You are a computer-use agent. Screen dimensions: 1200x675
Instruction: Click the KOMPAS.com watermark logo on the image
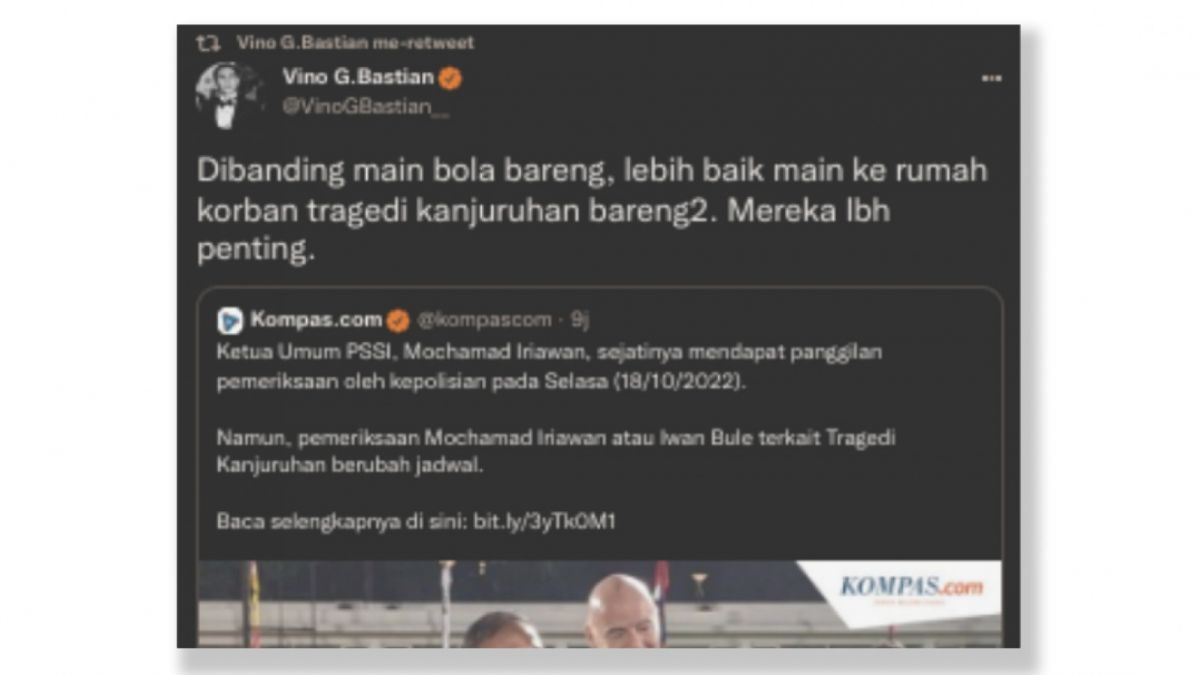[x=910, y=587]
